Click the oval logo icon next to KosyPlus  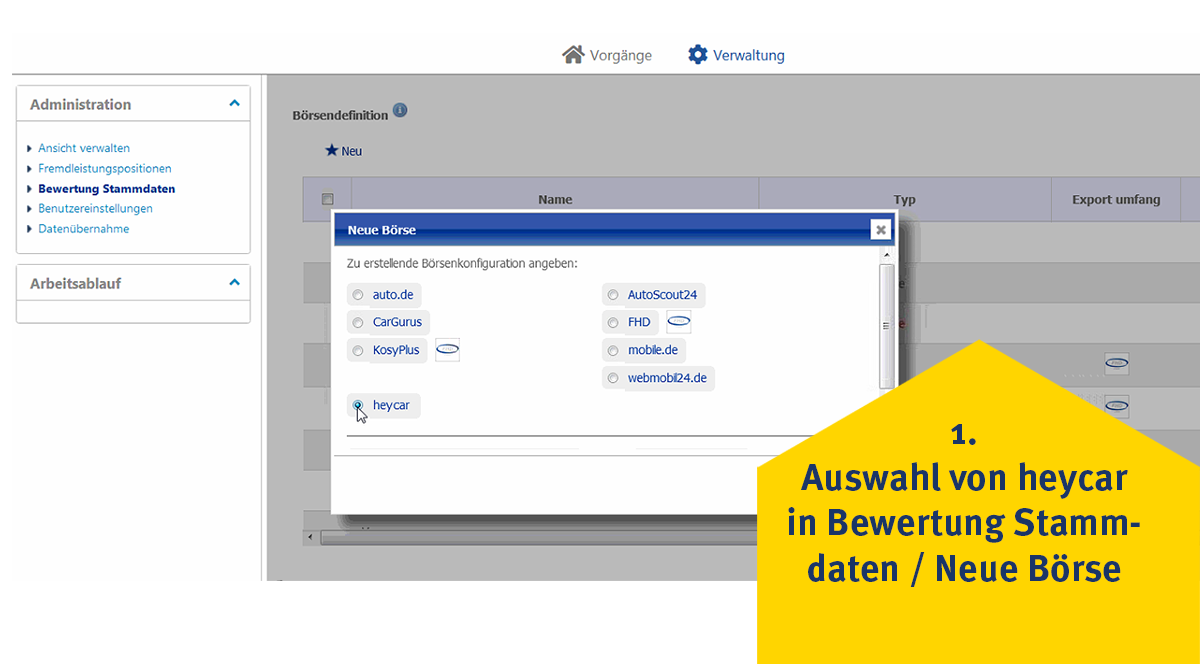click(x=447, y=350)
